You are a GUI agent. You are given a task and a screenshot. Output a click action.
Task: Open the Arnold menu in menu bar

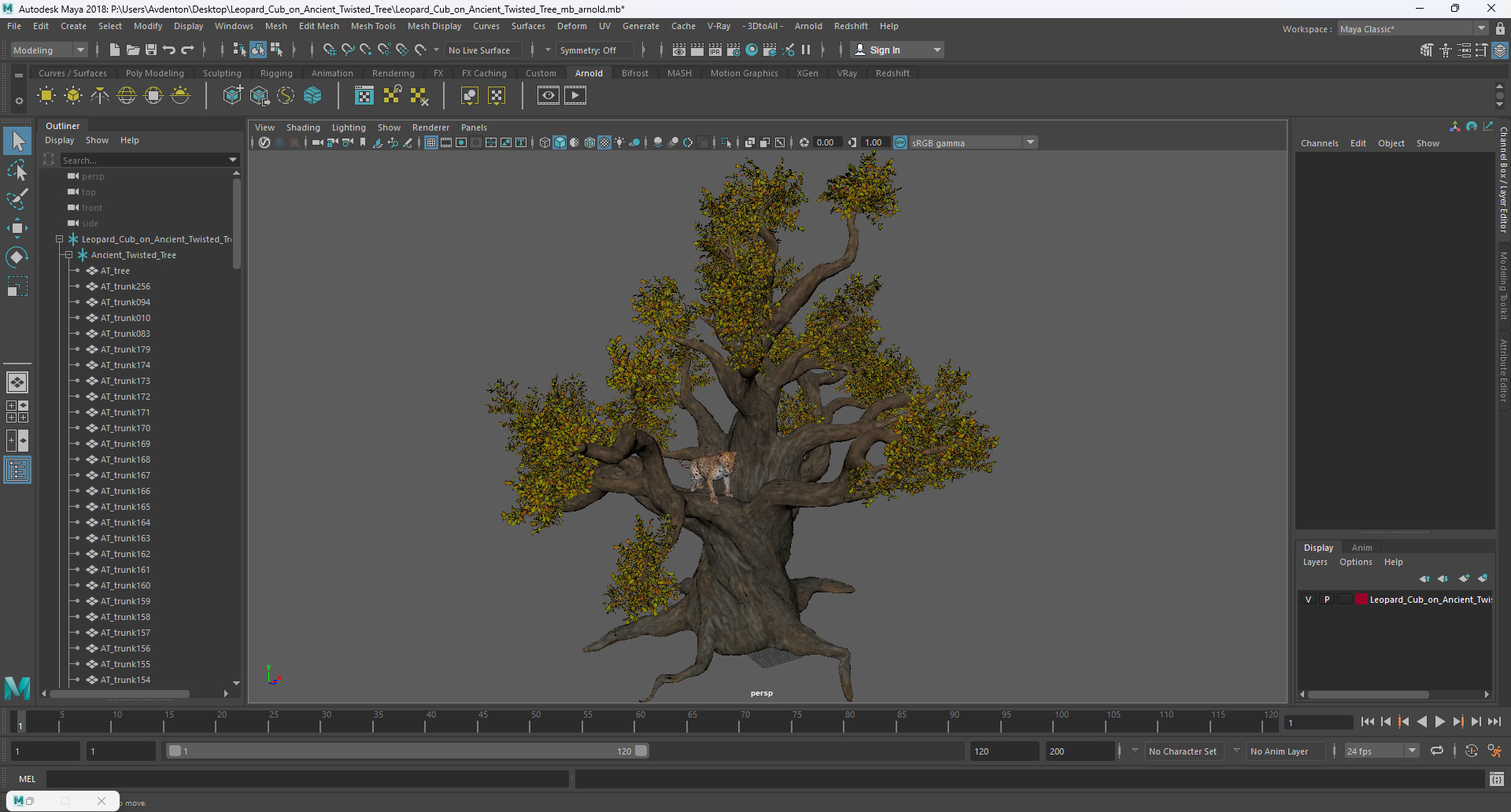point(808,26)
